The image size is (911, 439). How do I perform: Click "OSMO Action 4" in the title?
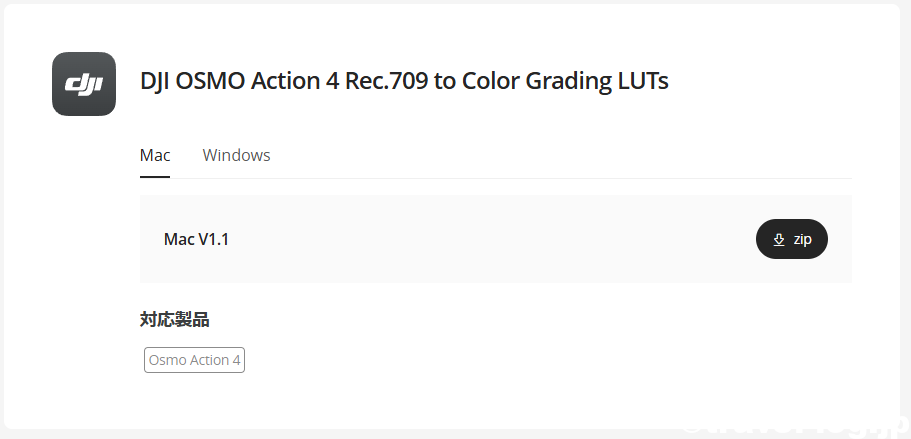(x=257, y=81)
